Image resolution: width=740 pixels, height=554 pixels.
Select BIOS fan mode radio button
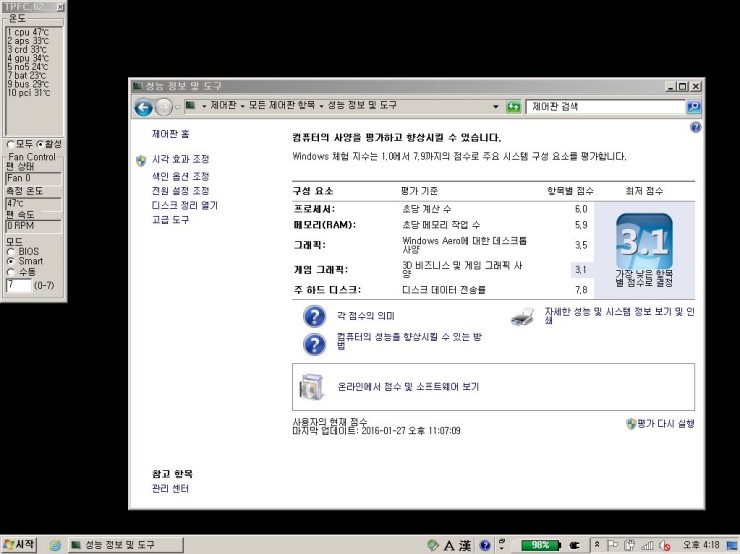click(x=10, y=252)
